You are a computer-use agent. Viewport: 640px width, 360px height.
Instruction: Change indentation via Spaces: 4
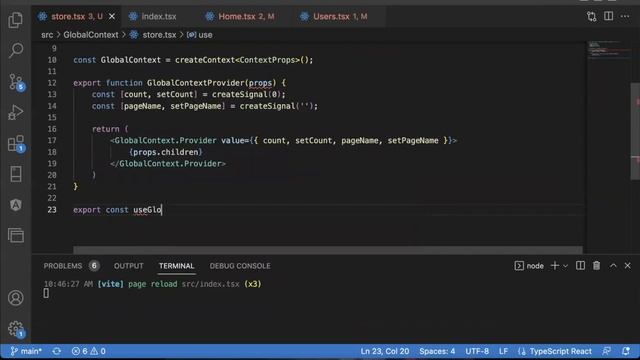pos(437,351)
